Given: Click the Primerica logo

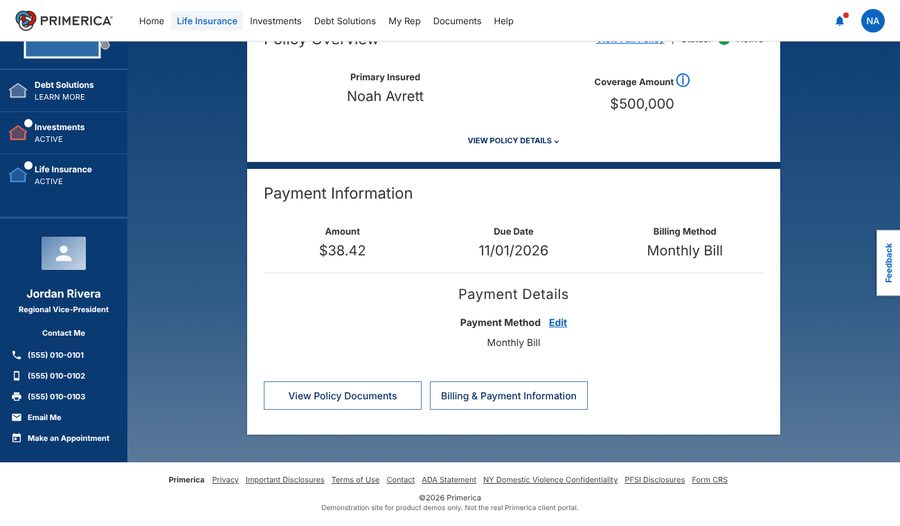Looking at the screenshot, I should [64, 21].
